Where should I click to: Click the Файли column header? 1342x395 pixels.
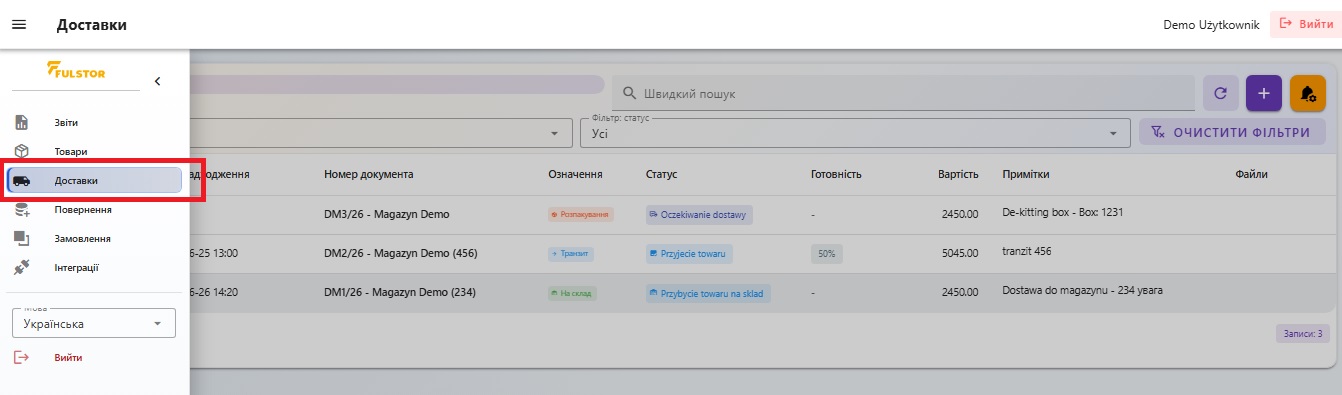[1251, 174]
